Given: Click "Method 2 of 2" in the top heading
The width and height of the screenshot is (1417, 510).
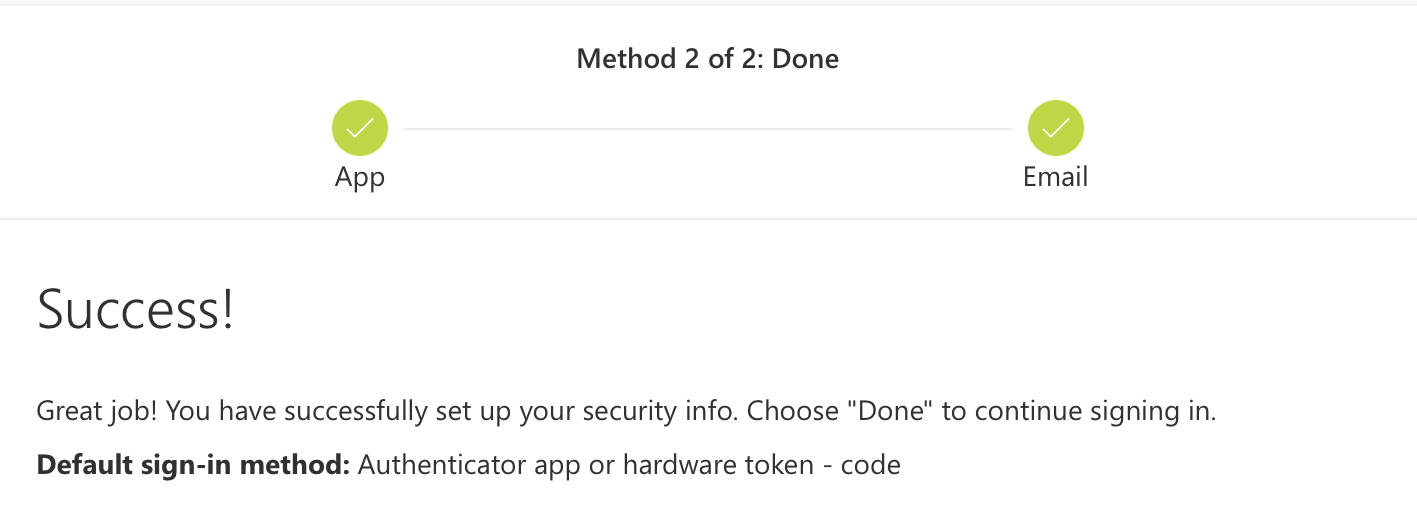Looking at the screenshot, I should [668, 59].
